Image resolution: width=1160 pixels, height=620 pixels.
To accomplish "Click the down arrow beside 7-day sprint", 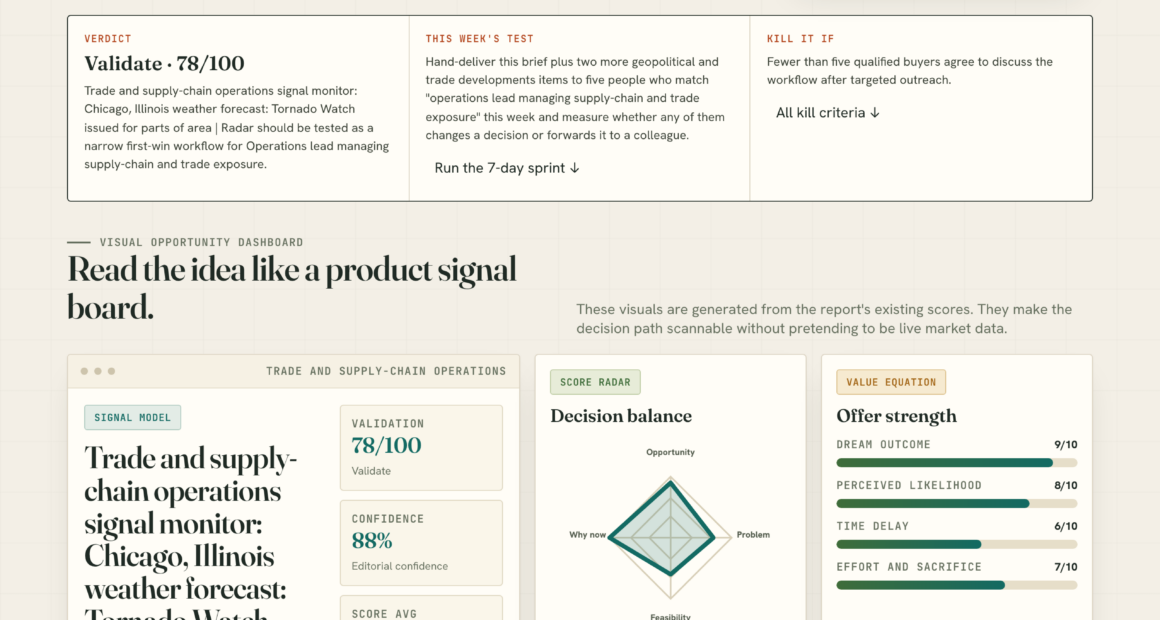I will 574,168.
